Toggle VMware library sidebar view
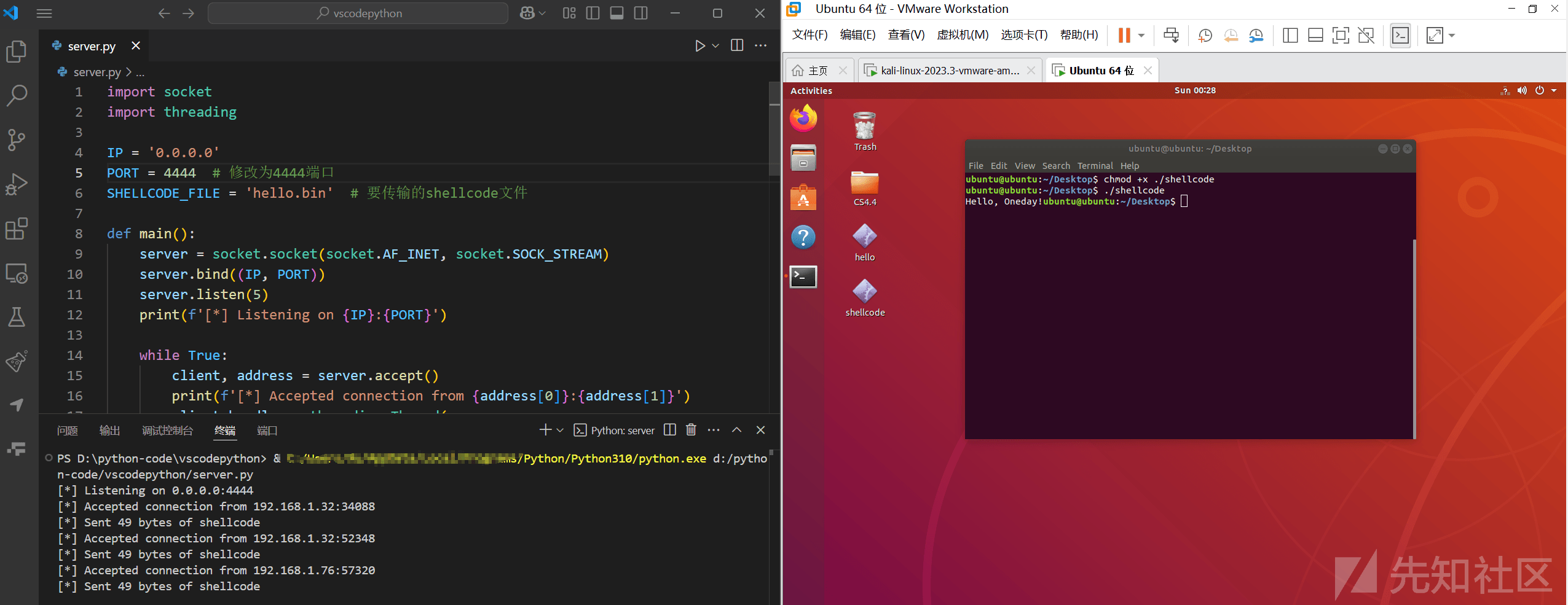Viewport: 1568px width, 605px height. point(1290,36)
